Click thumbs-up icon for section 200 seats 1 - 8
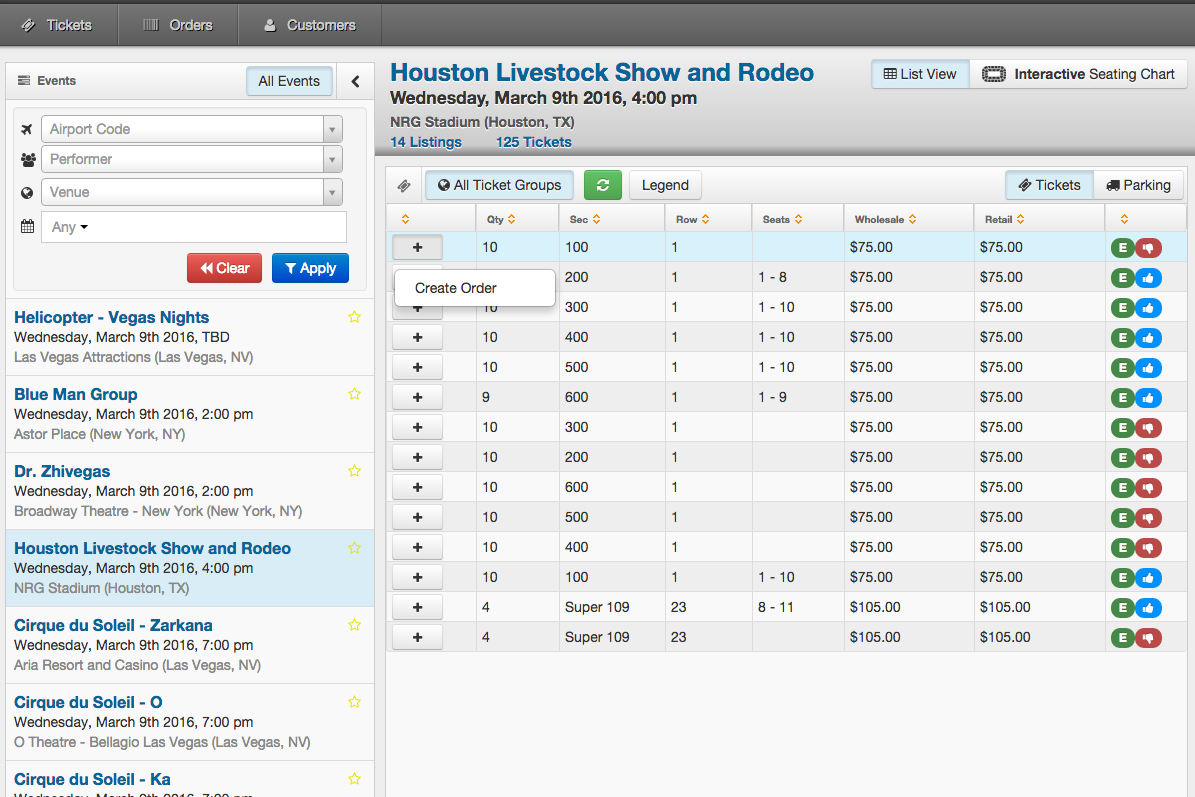 (1149, 278)
